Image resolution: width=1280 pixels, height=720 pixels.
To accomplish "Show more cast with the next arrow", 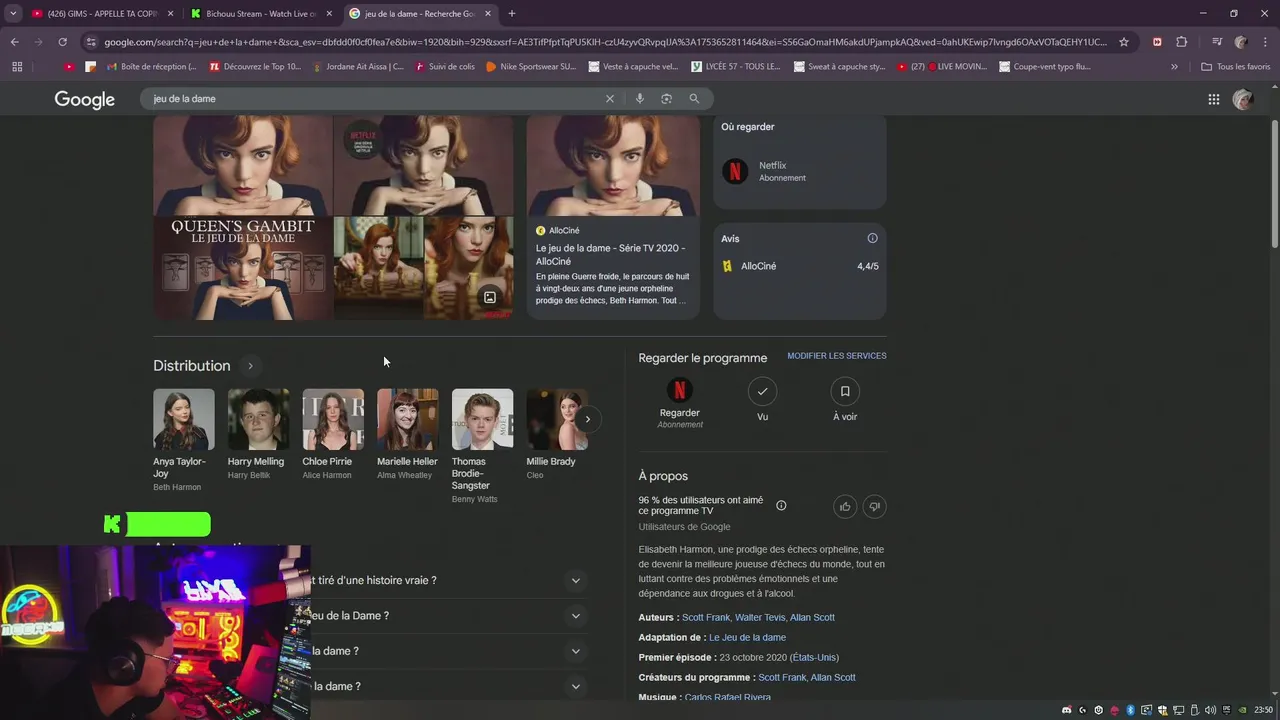I will pos(588,420).
